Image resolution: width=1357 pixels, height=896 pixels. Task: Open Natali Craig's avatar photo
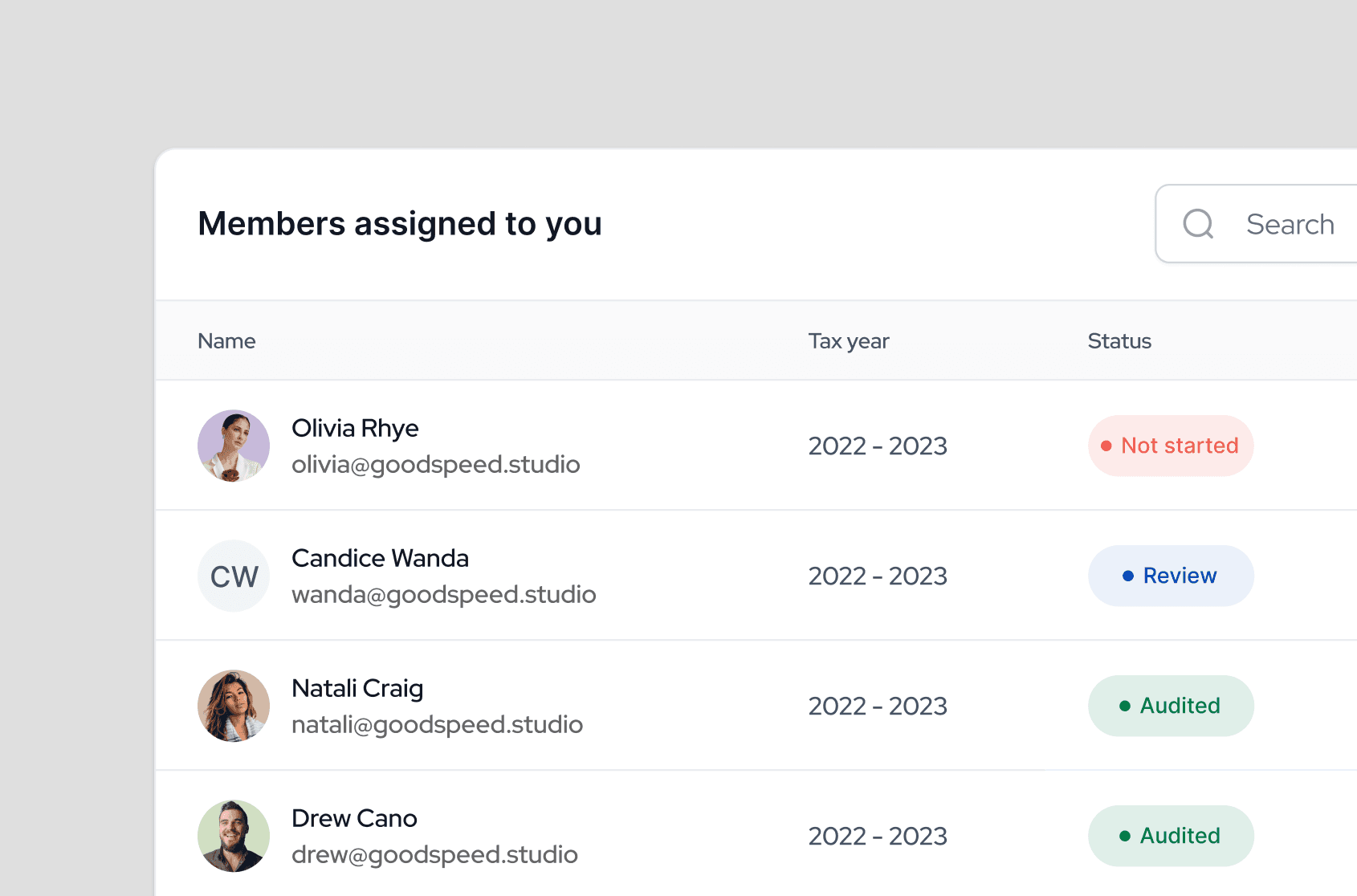click(234, 706)
